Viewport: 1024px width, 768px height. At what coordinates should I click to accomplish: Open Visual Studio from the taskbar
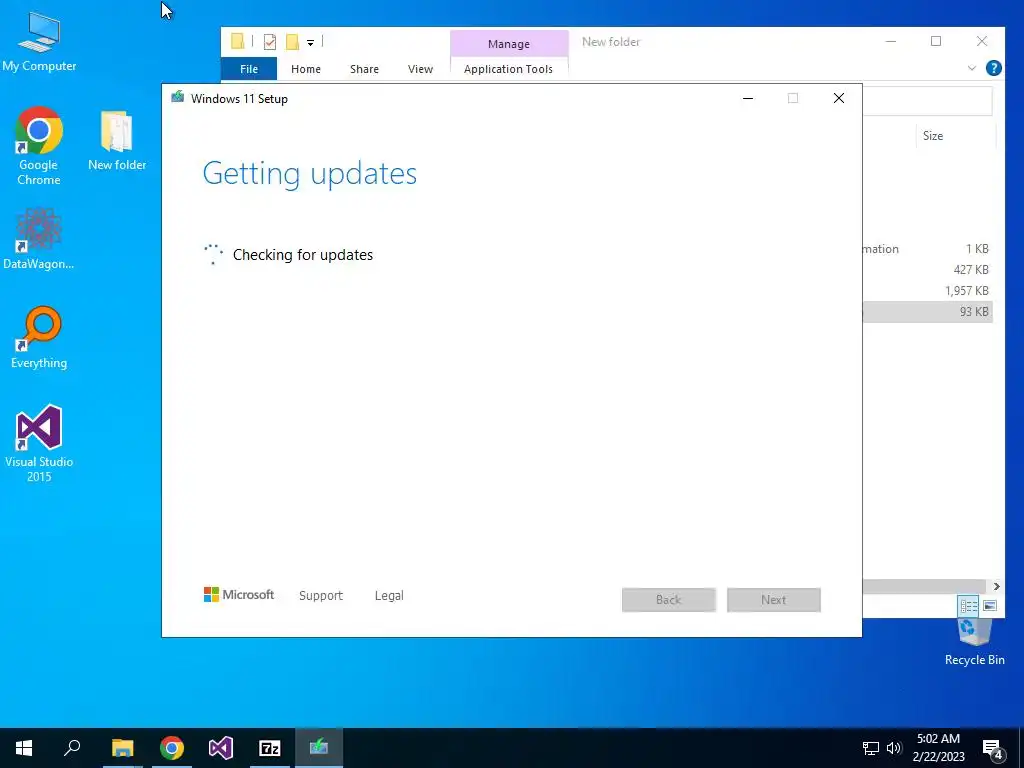(x=221, y=748)
